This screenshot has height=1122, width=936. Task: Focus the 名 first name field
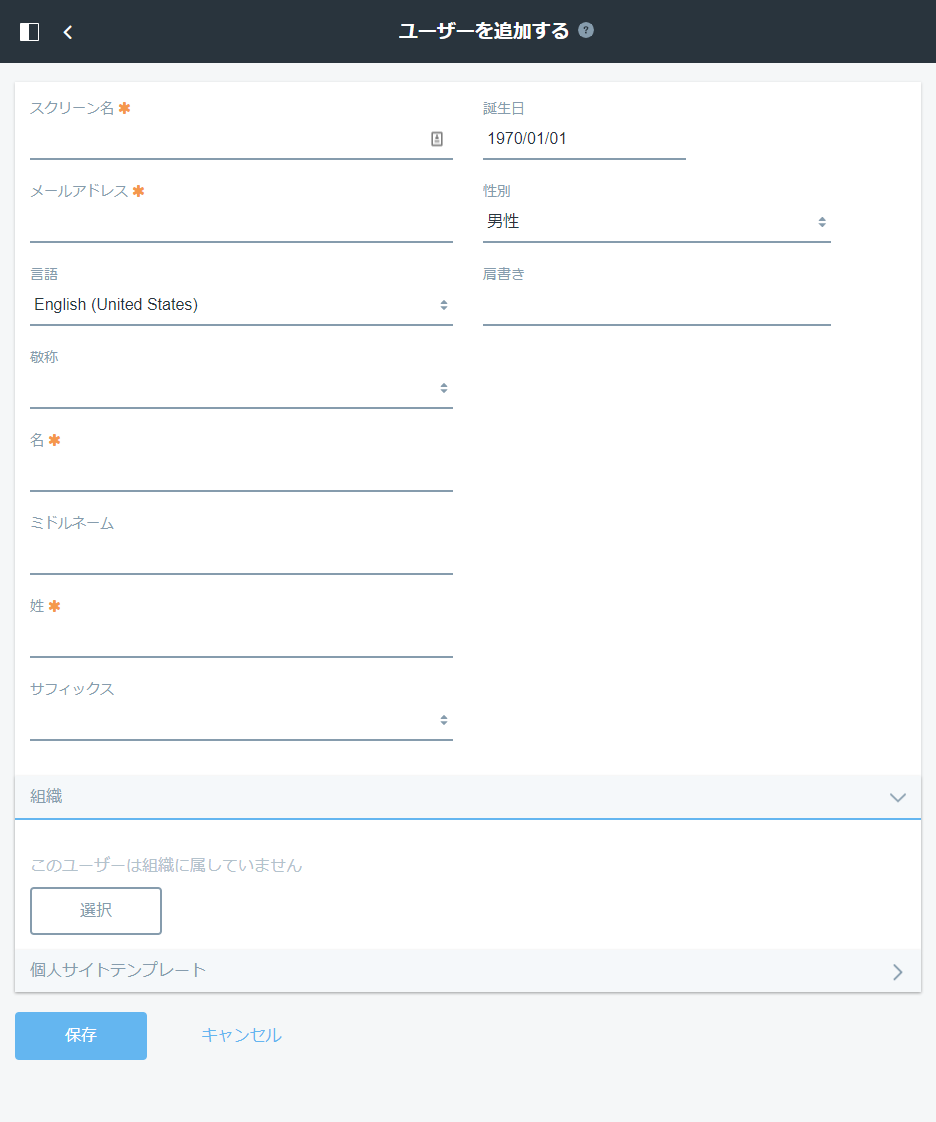point(241,471)
